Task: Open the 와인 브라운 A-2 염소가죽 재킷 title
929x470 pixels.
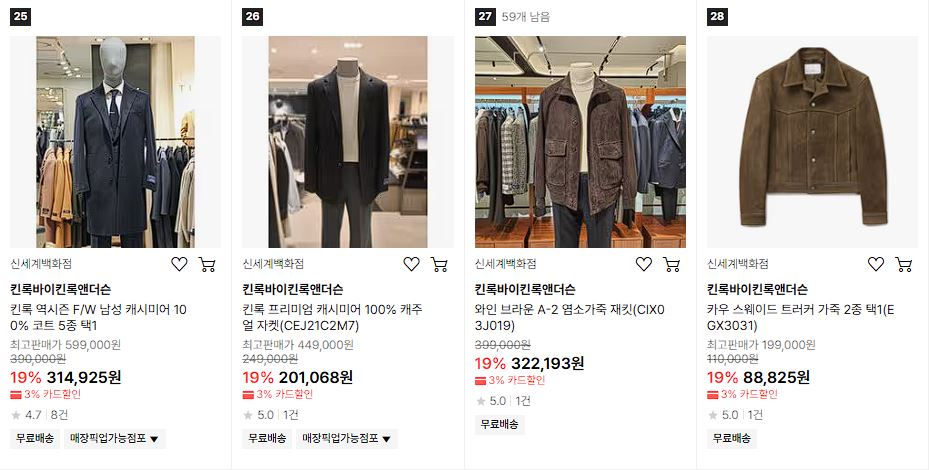Action: tap(570, 318)
